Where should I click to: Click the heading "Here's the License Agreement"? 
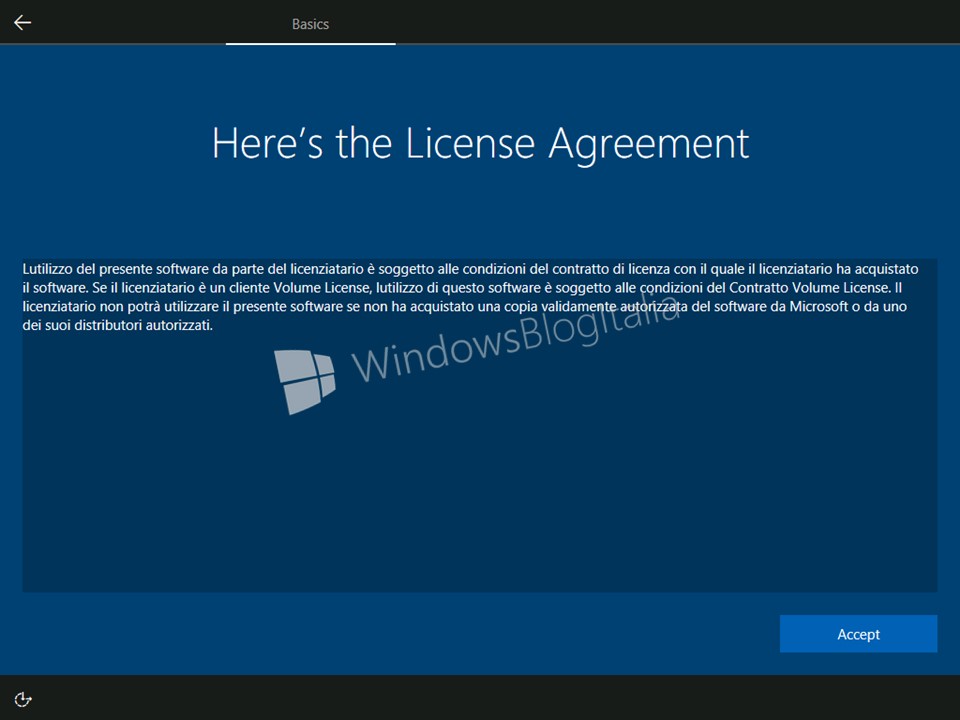click(x=480, y=144)
